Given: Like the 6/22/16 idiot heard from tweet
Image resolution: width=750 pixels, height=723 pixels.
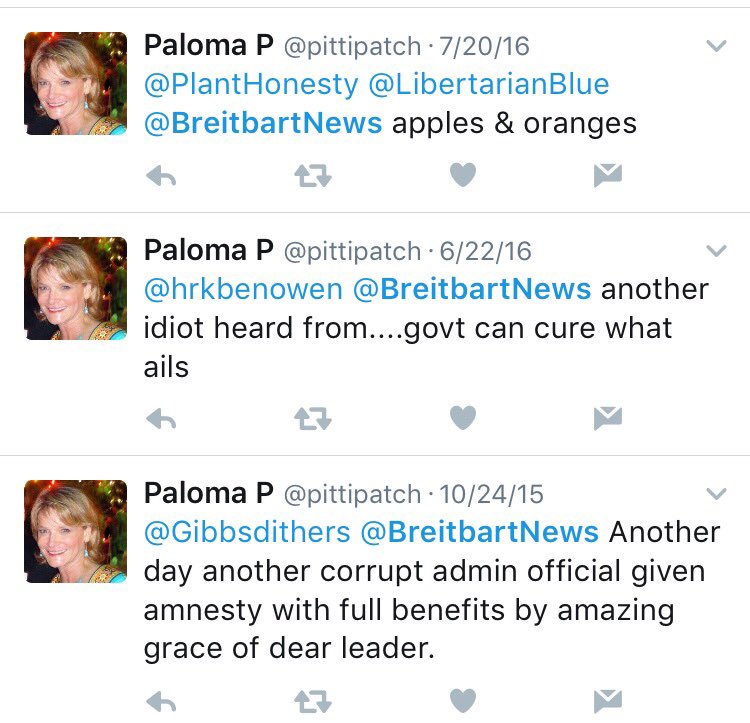Looking at the screenshot, I should pyautogui.click(x=463, y=417).
